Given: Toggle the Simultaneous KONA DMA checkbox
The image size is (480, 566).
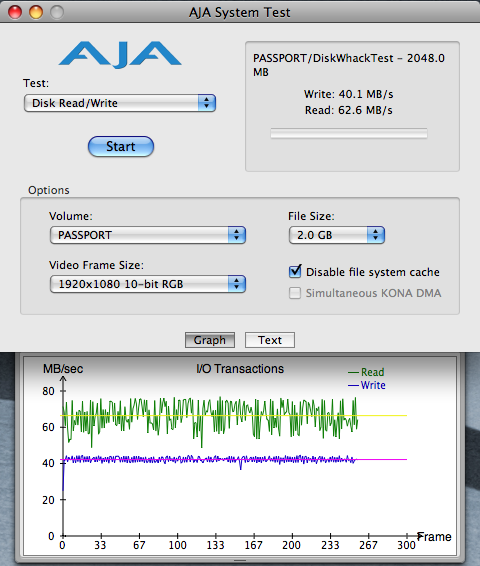Looking at the screenshot, I should click(295, 293).
